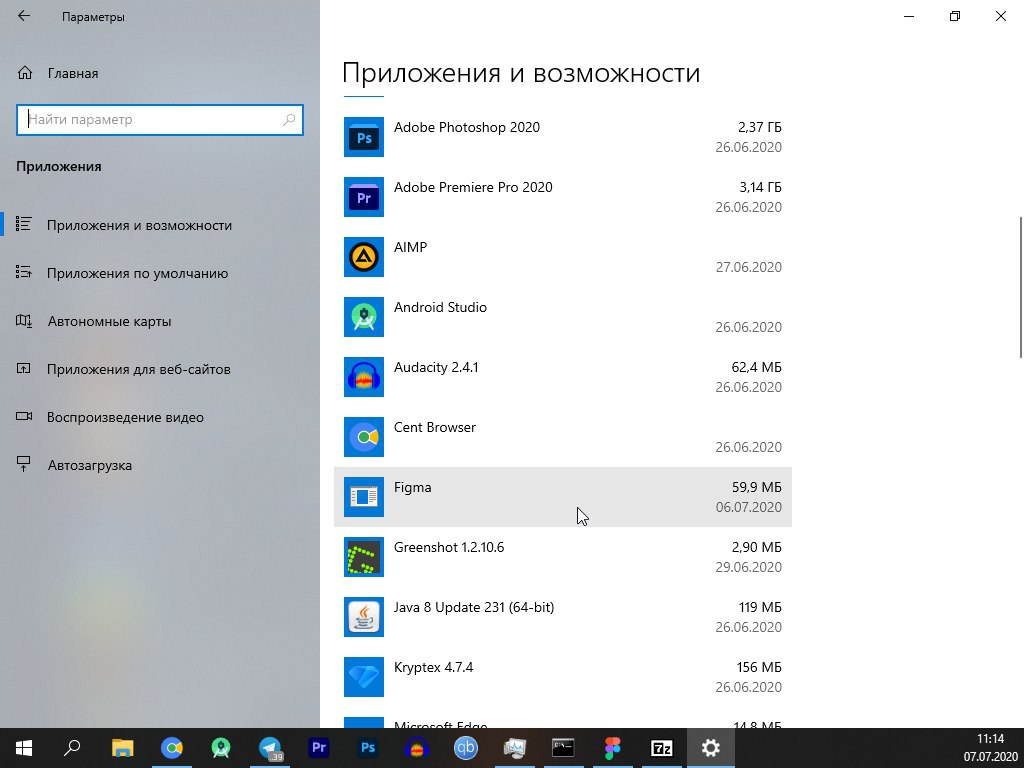The width and height of the screenshot is (1024, 768).
Task: Click the 06.07.2020 install date
Action: click(748, 507)
